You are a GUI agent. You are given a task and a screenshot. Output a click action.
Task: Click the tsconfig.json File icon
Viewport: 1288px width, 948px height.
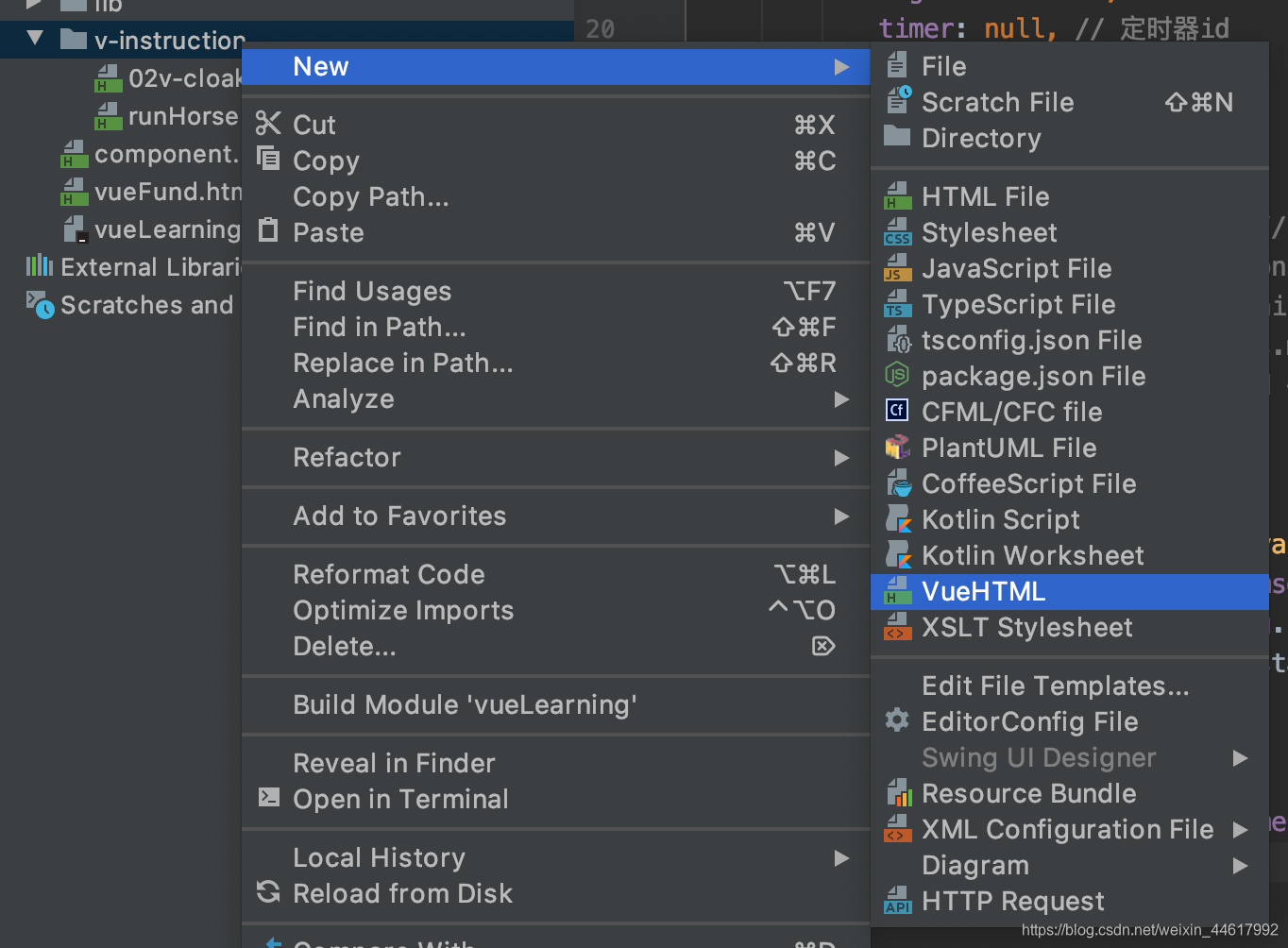897,340
